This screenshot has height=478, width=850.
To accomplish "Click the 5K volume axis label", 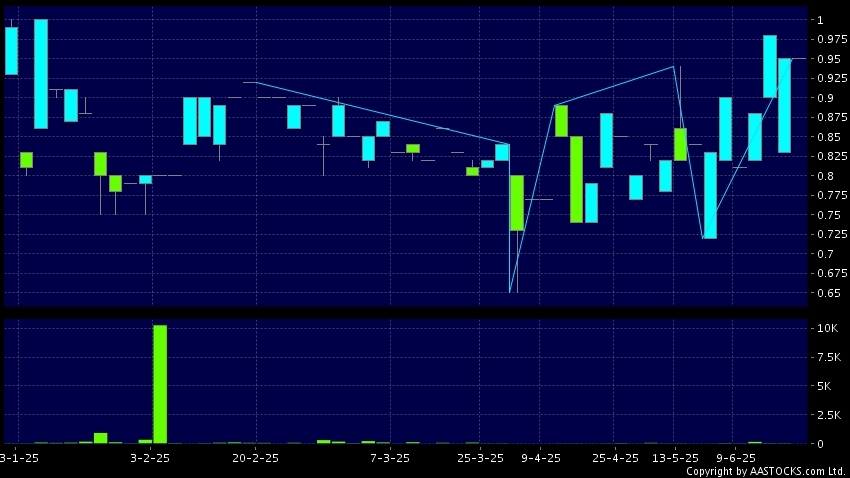I will pyautogui.click(x=824, y=386).
